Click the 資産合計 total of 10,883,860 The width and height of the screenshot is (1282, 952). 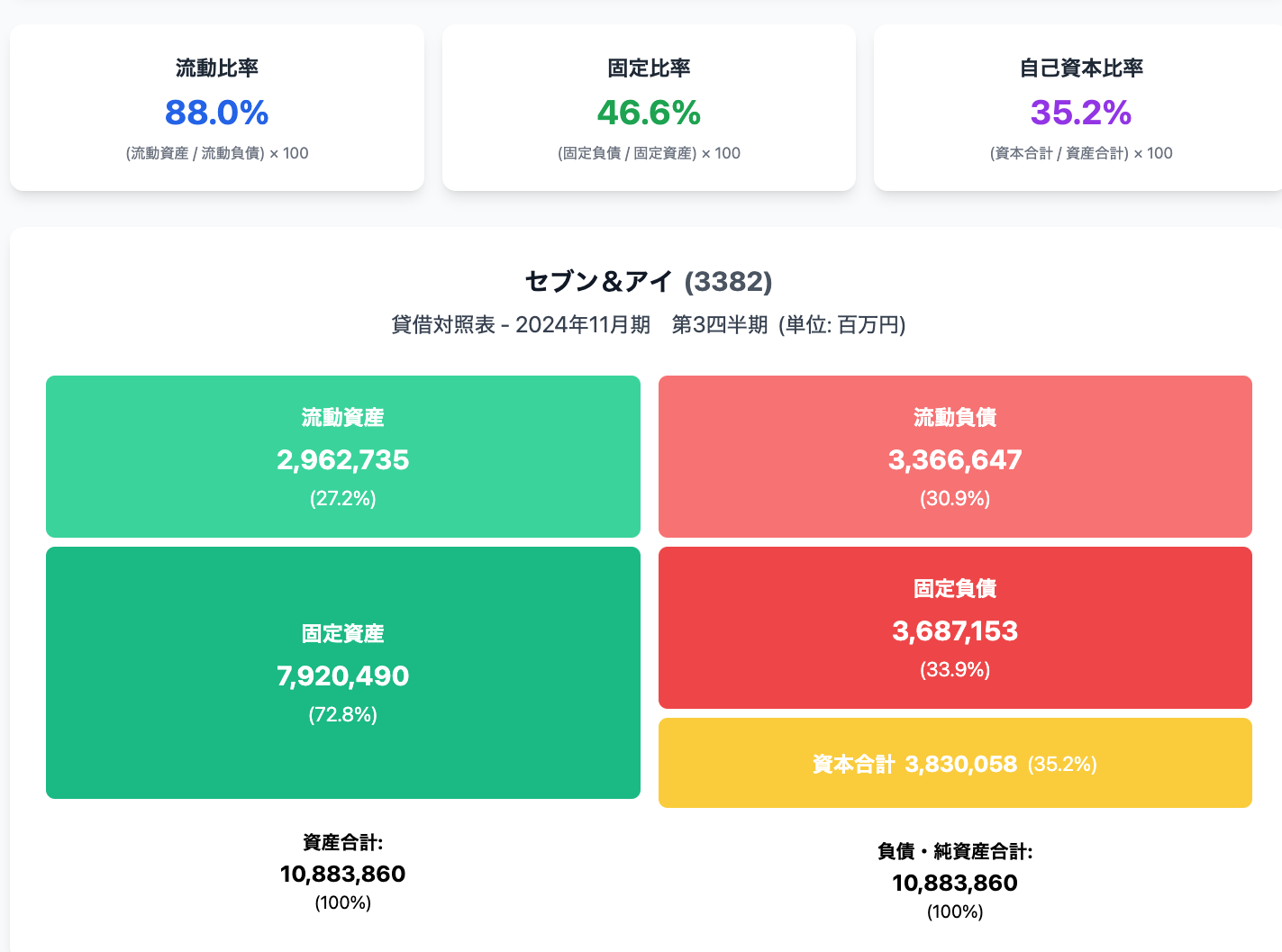tap(342, 874)
